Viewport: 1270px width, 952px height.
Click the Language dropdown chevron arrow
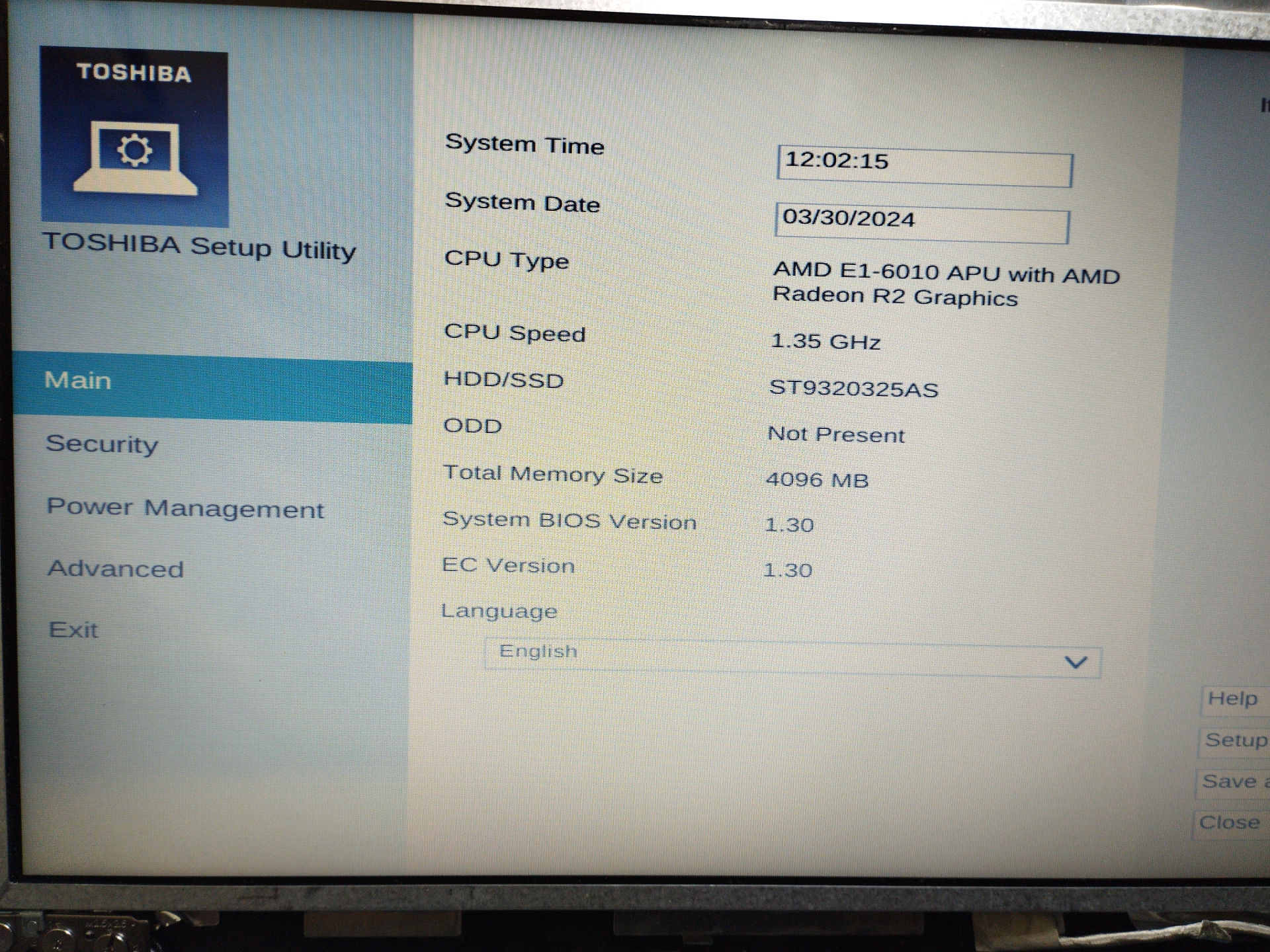1076,662
